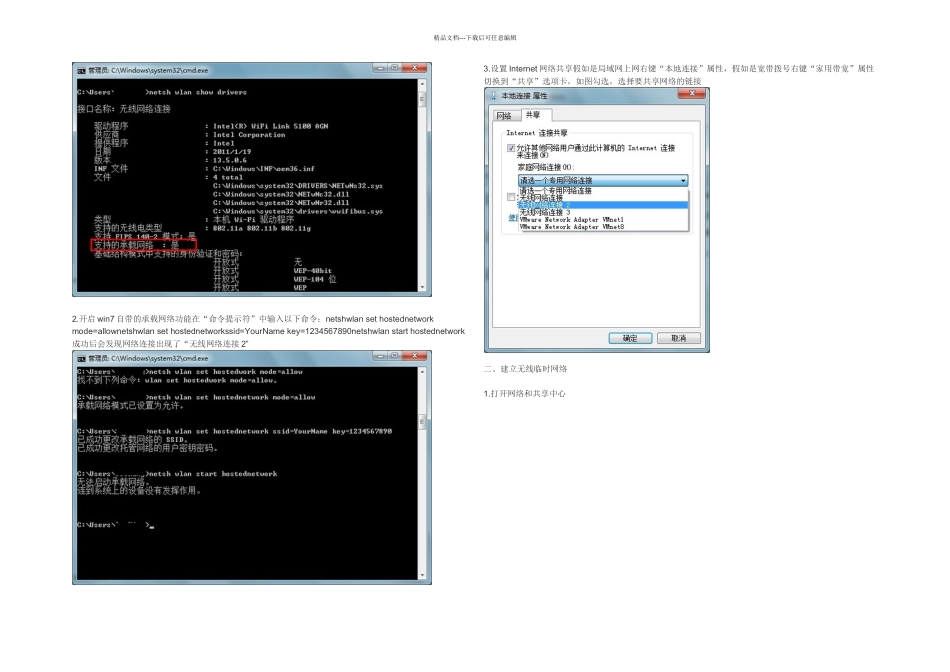
Task: Click scrollbar thumb in 'show drivers' cmd window
Action: (x=422, y=99)
